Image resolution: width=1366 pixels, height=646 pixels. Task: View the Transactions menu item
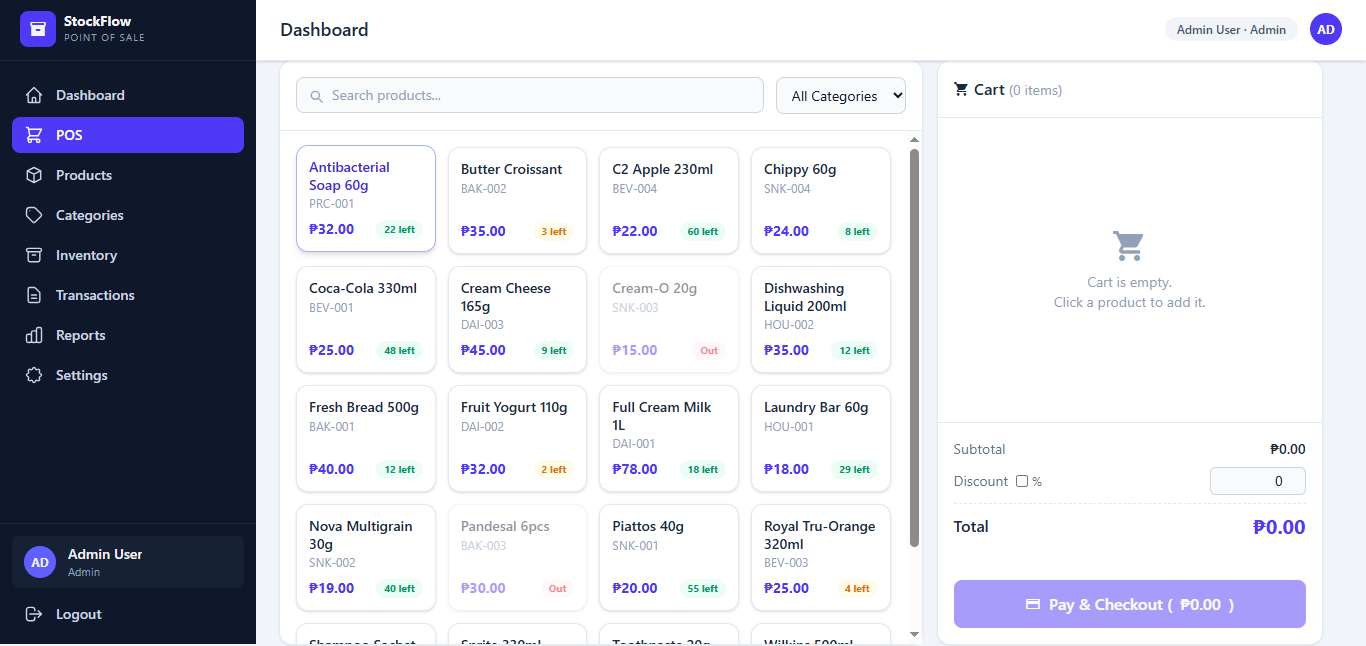pyautogui.click(x=128, y=295)
